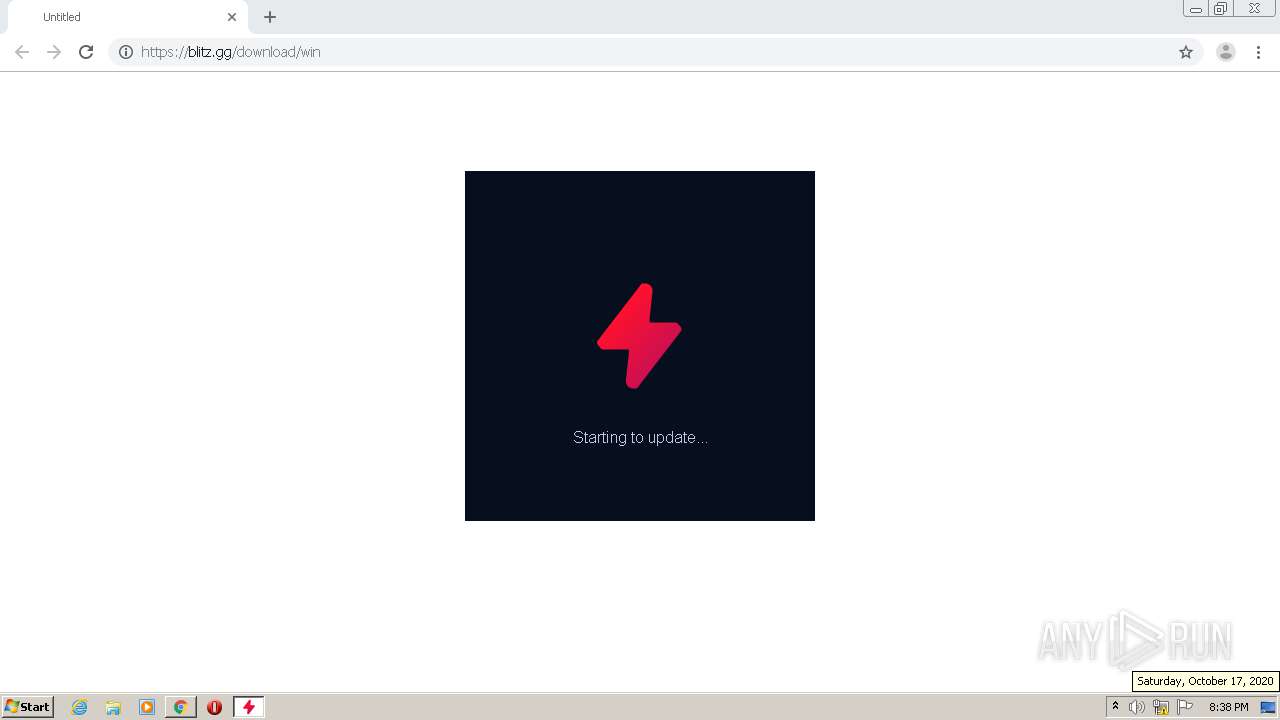Image resolution: width=1280 pixels, height=720 pixels.
Task: Open the Chrome profile avatar
Action: pyautogui.click(x=1226, y=52)
